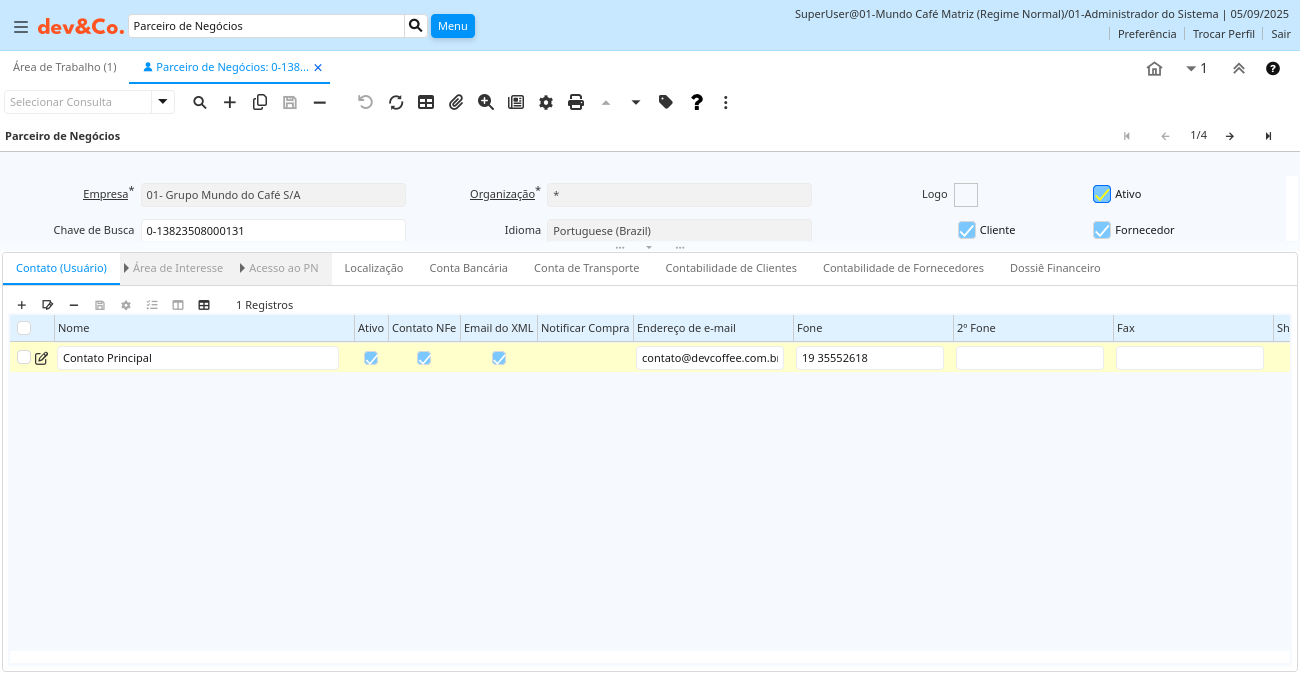
Task: Toggle grid view in main toolbar
Action: coord(426,102)
